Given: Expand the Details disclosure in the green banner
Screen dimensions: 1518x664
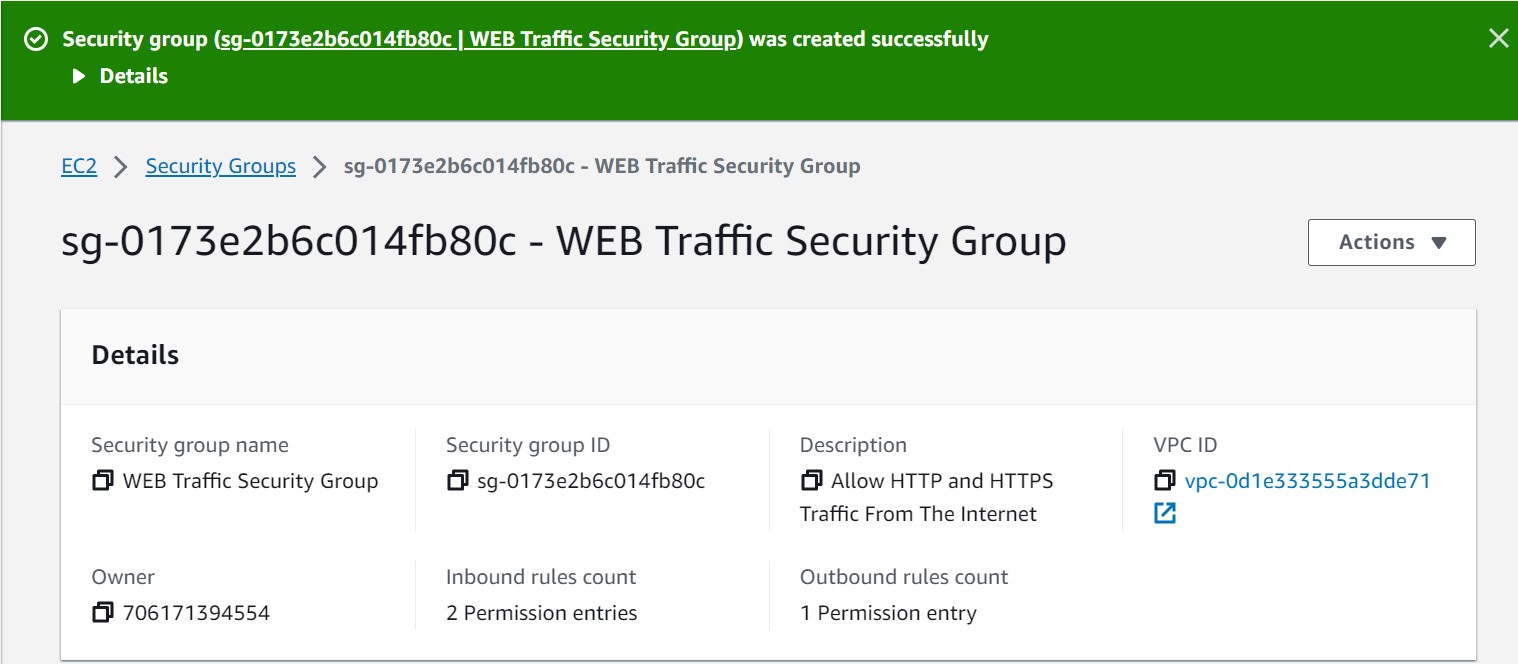Looking at the screenshot, I should point(118,75).
